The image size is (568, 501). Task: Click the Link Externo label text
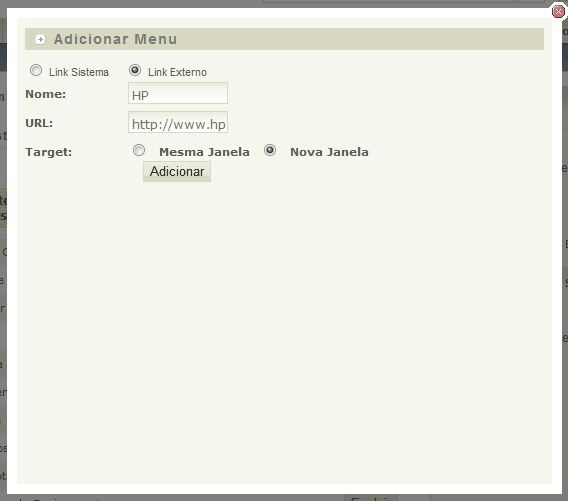pos(178,72)
